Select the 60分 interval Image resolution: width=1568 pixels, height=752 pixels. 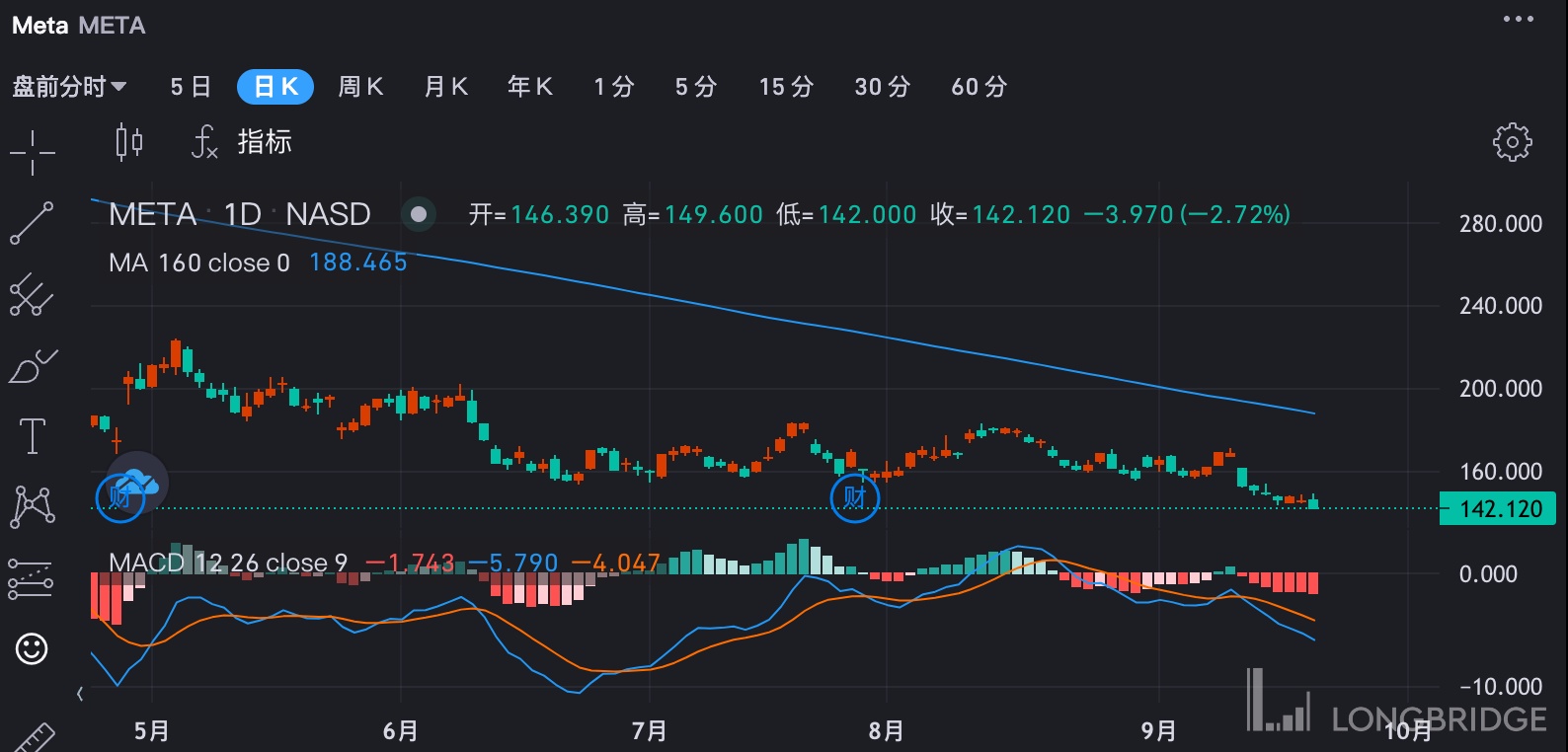[979, 87]
